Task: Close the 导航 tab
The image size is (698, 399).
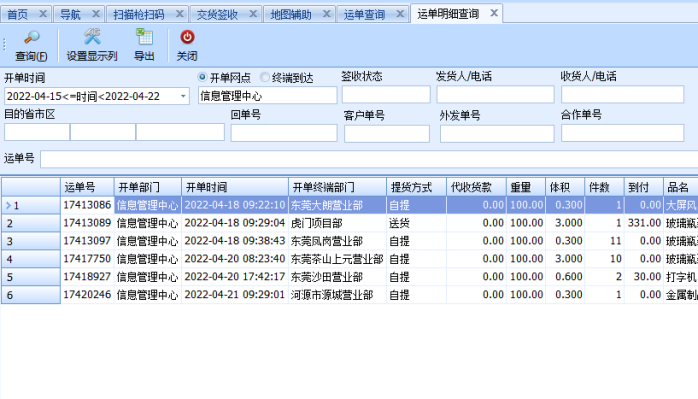Action: click(x=96, y=14)
